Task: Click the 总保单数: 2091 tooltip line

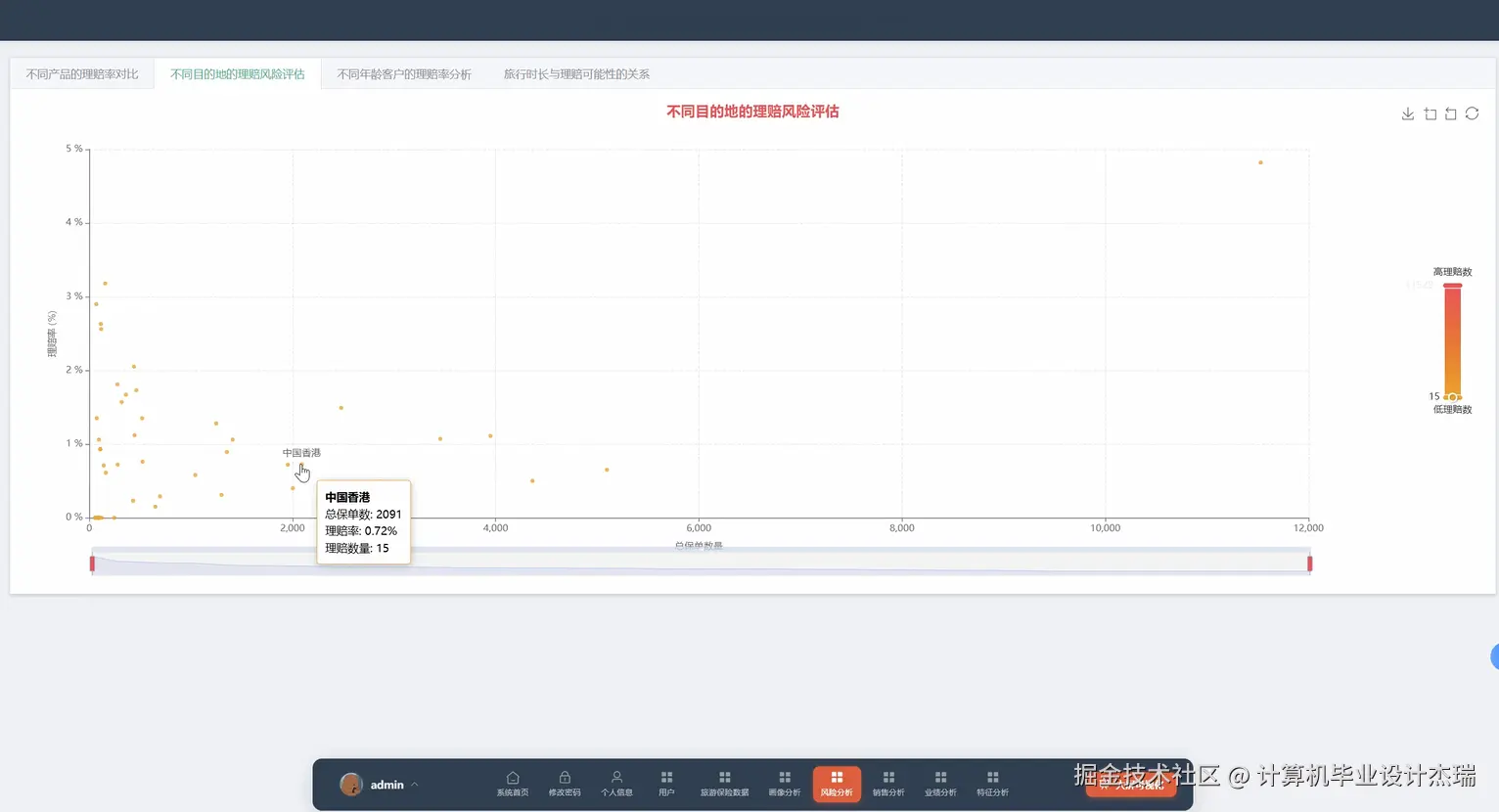Action: pos(363,515)
